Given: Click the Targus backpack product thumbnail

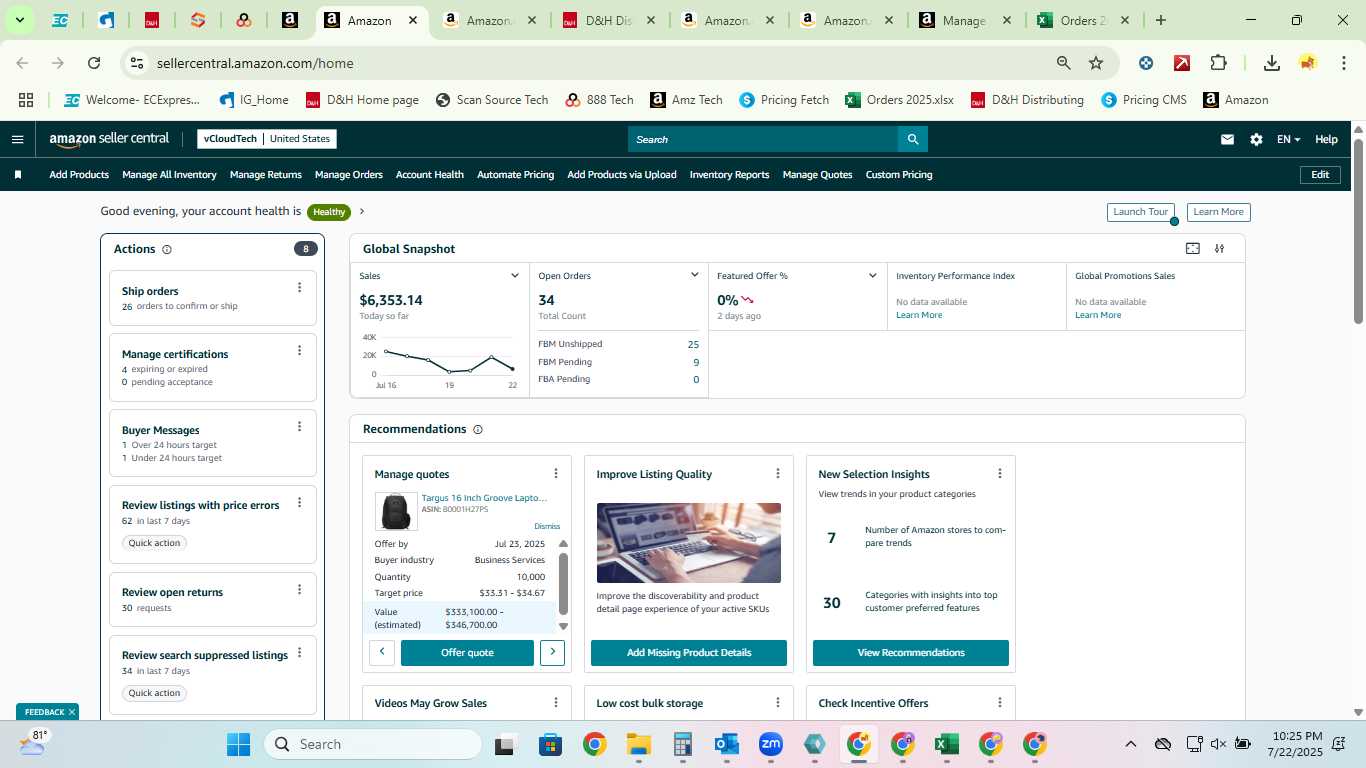Looking at the screenshot, I should click(x=396, y=511).
